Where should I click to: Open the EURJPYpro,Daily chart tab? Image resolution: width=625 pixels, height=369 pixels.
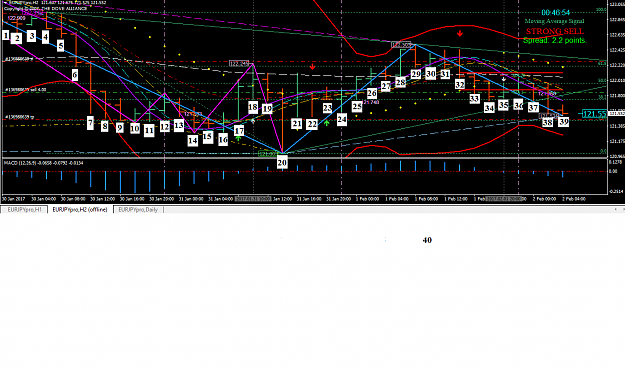coord(138,210)
